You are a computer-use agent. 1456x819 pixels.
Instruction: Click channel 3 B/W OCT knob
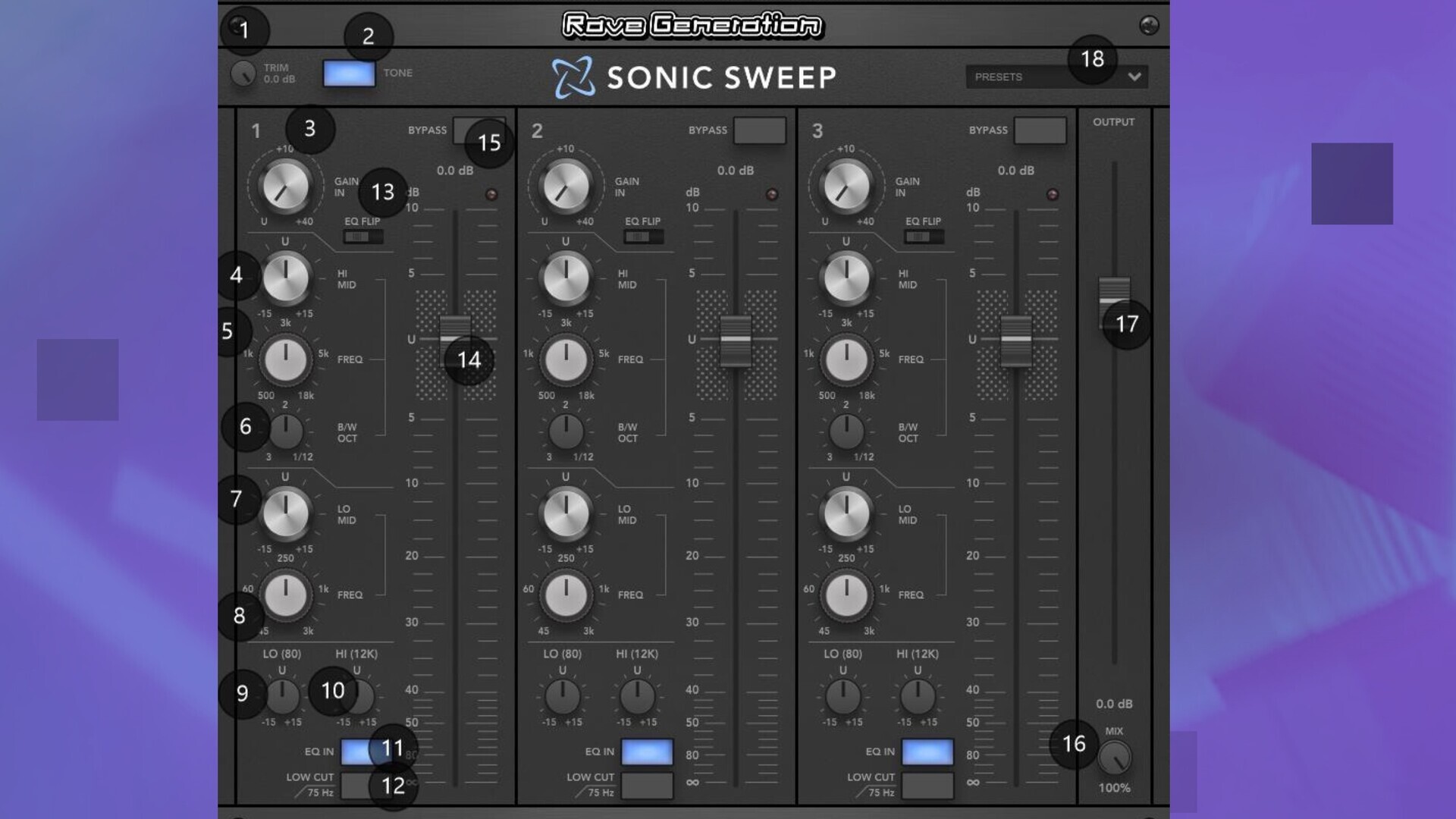[846, 431]
